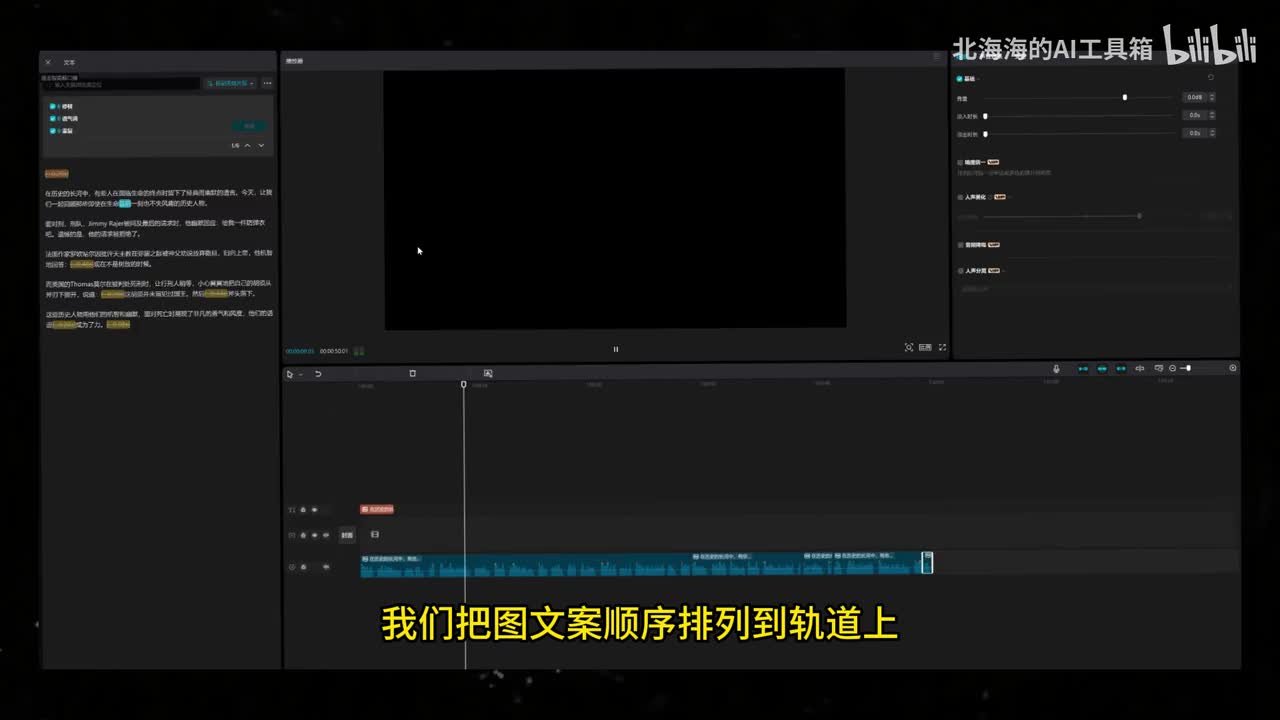
Task: Expand the selection tool dropdown arrow
Action: tap(300, 375)
